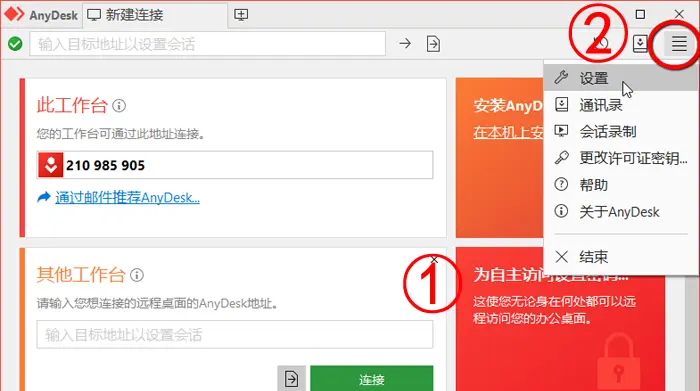Maximize the AnyDesk window
The width and height of the screenshot is (700, 391).
[x=640, y=14]
